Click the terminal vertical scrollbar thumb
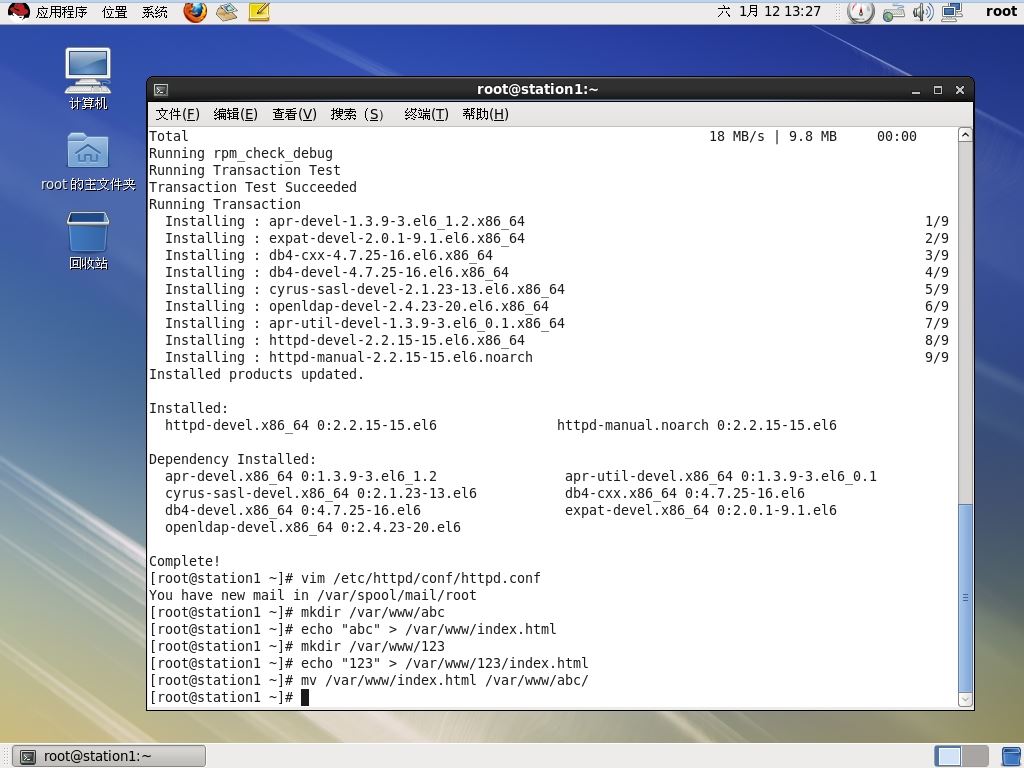Image resolution: width=1024 pixels, height=768 pixels. coord(965,598)
